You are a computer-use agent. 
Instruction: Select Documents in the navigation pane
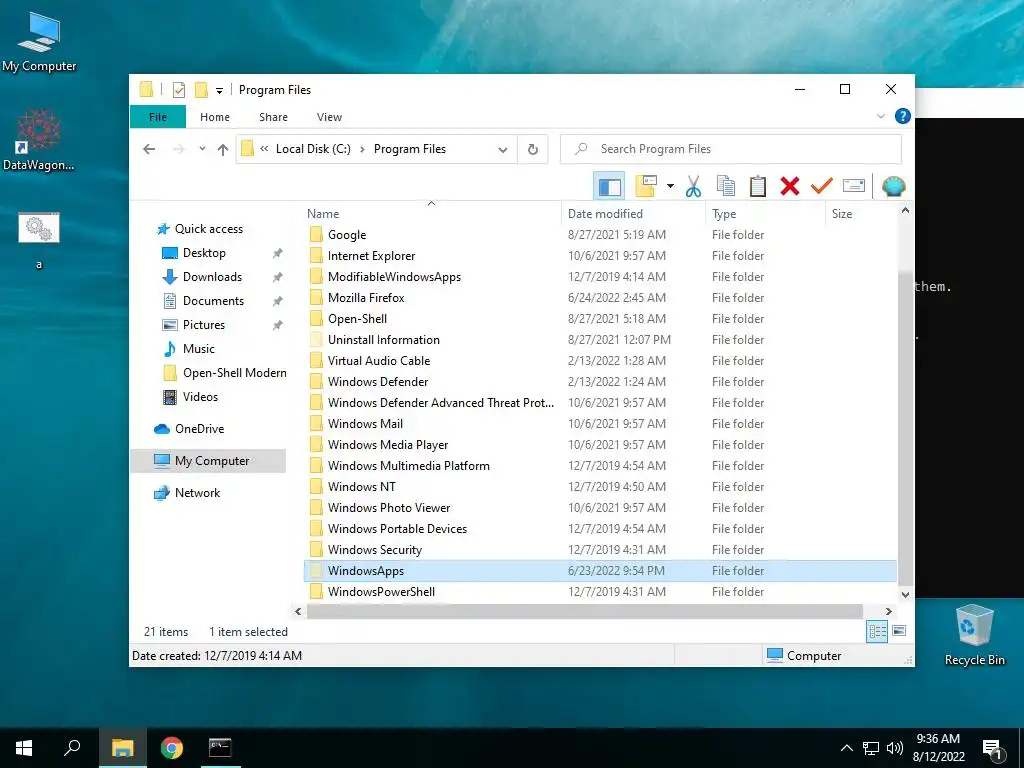click(213, 301)
